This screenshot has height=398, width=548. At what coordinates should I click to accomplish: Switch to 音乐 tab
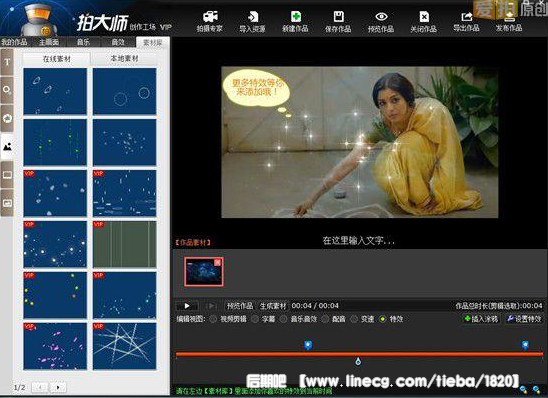coord(84,42)
